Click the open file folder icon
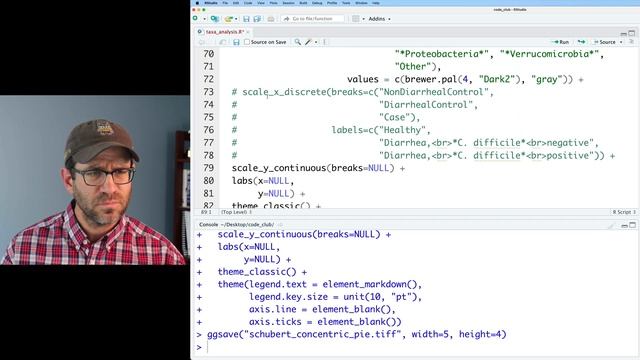 pos(228,19)
